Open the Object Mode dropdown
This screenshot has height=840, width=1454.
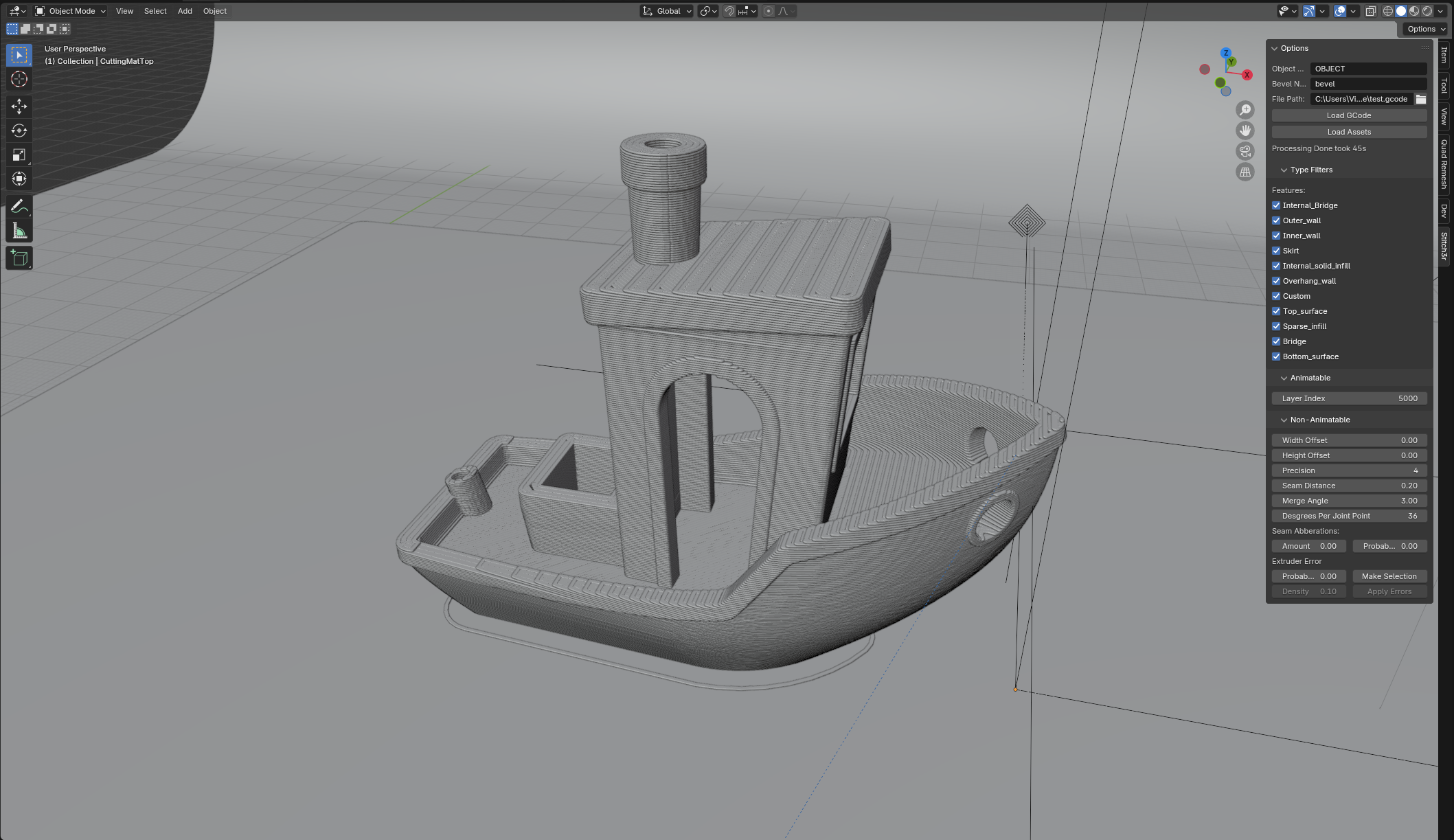point(71,11)
